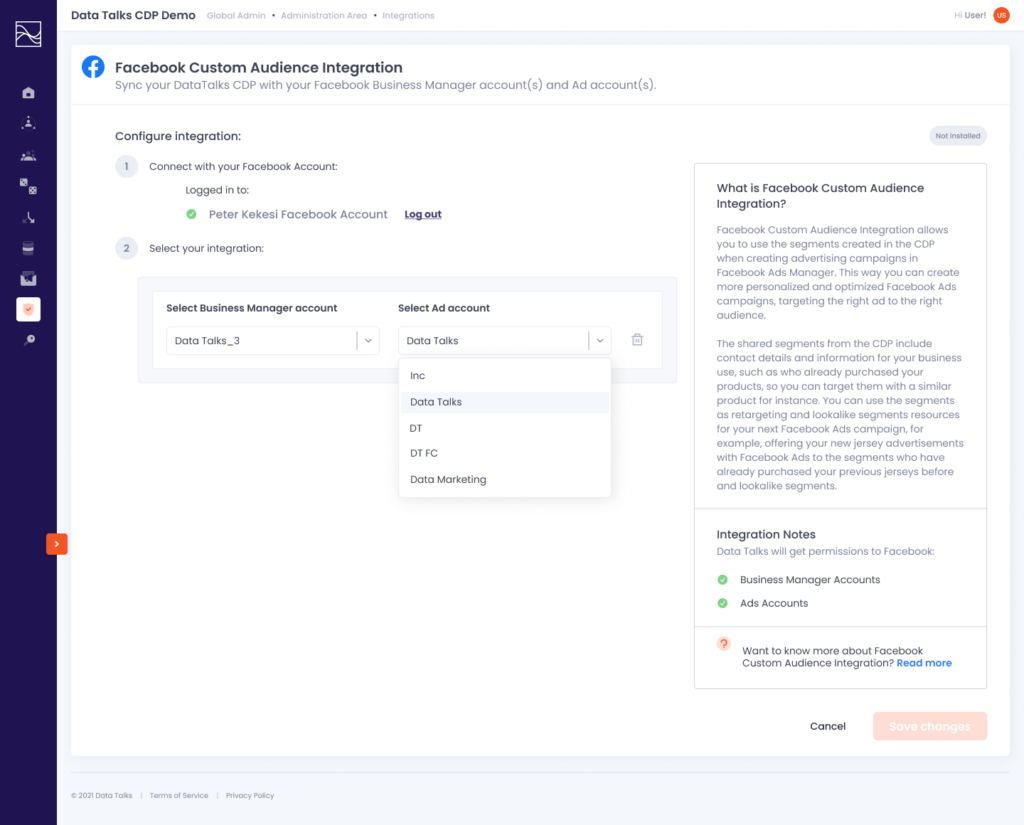Choose Data Marketing from the ad account list
The image size is (1024, 825).
point(505,479)
